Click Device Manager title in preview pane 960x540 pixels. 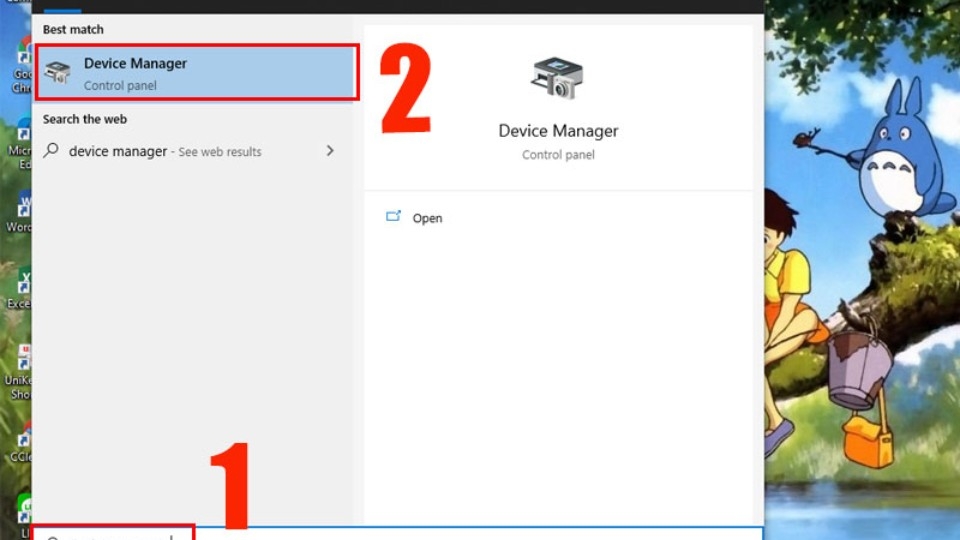[558, 131]
